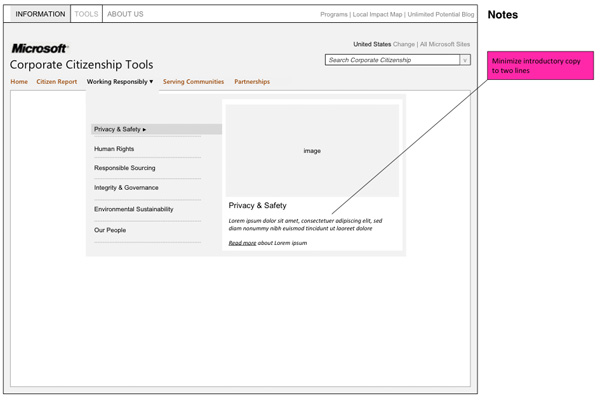Collapse the Working Responsibly dropdown menu
Image resolution: width=600 pixels, height=401 pixels.
120,82
